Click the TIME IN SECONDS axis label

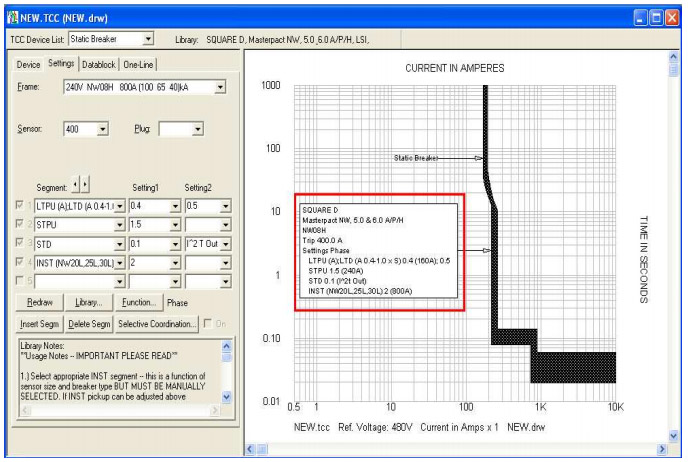(644, 259)
